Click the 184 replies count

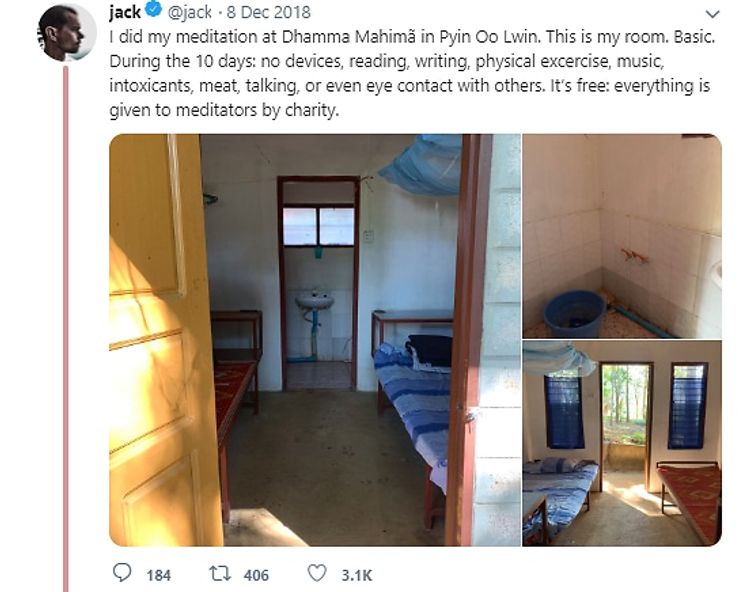point(158,575)
